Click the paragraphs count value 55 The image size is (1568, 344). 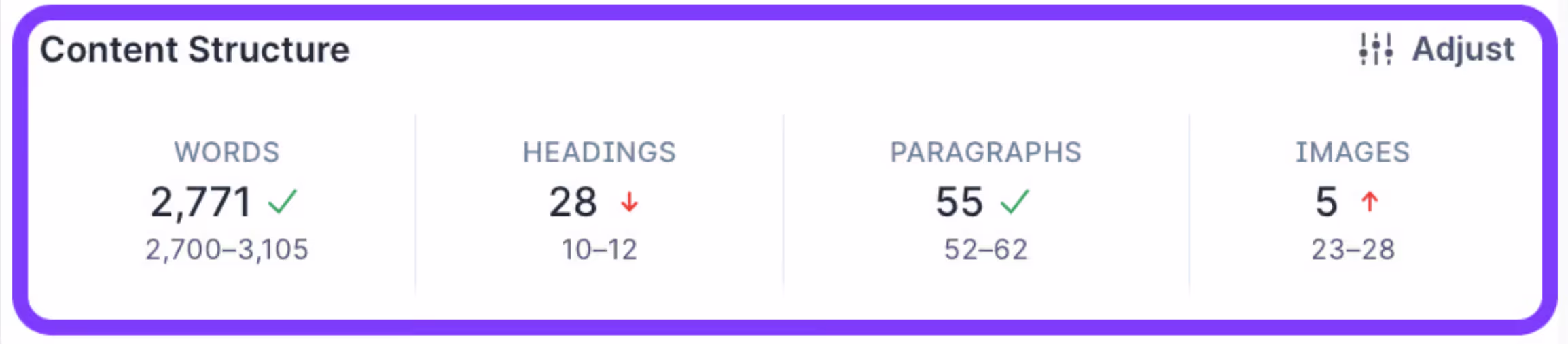pos(959,202)
